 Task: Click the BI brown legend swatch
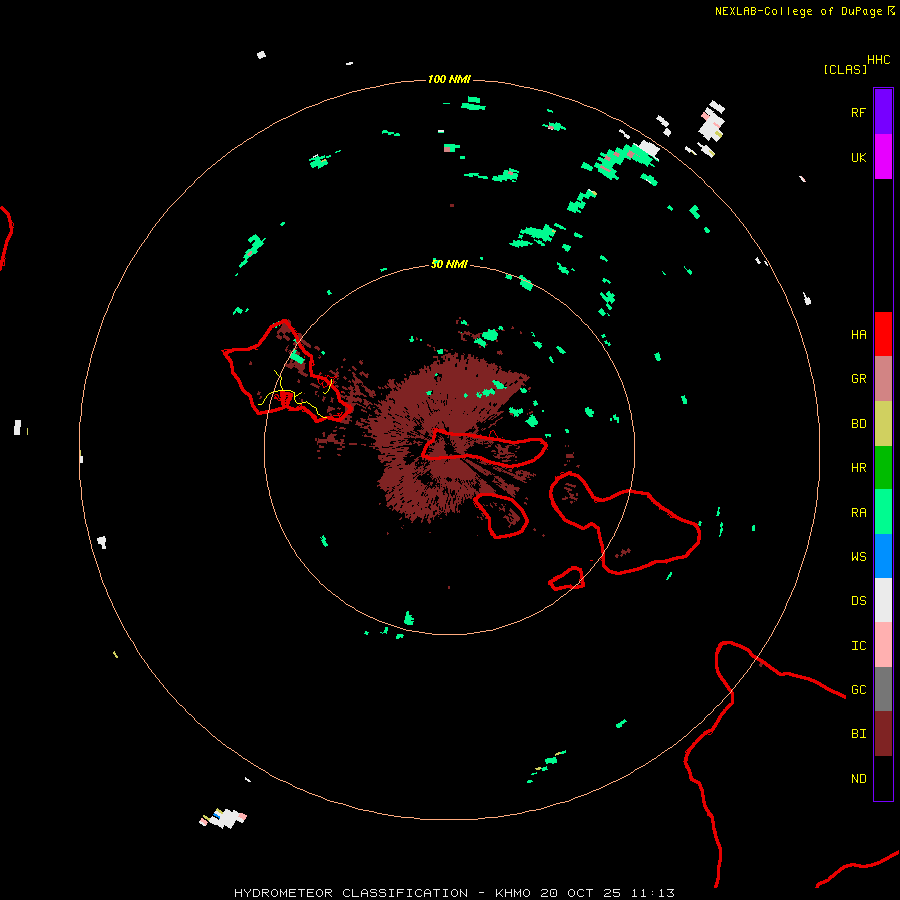pos(883,734)
